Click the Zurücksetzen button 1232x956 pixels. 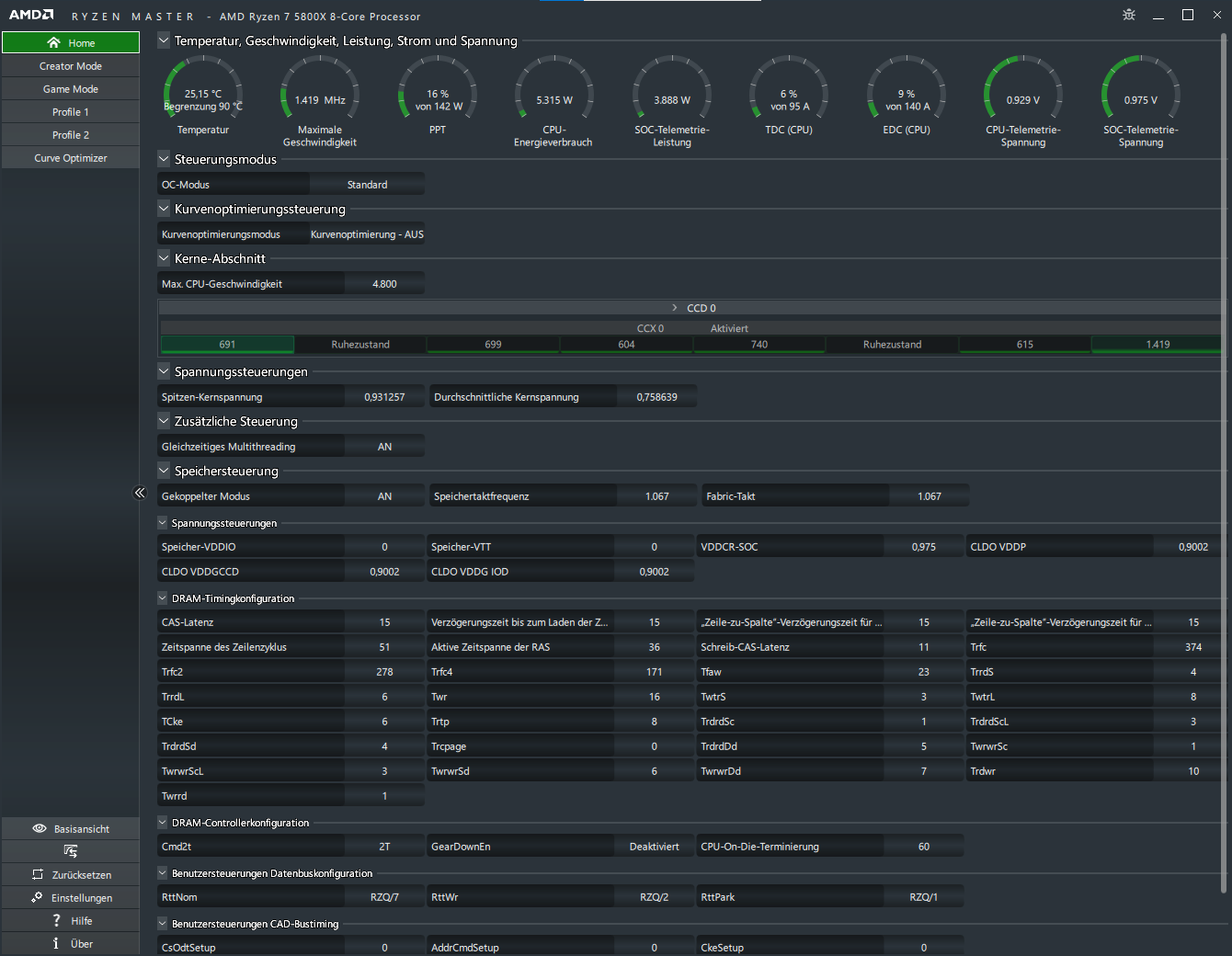(x=71, y=874)
